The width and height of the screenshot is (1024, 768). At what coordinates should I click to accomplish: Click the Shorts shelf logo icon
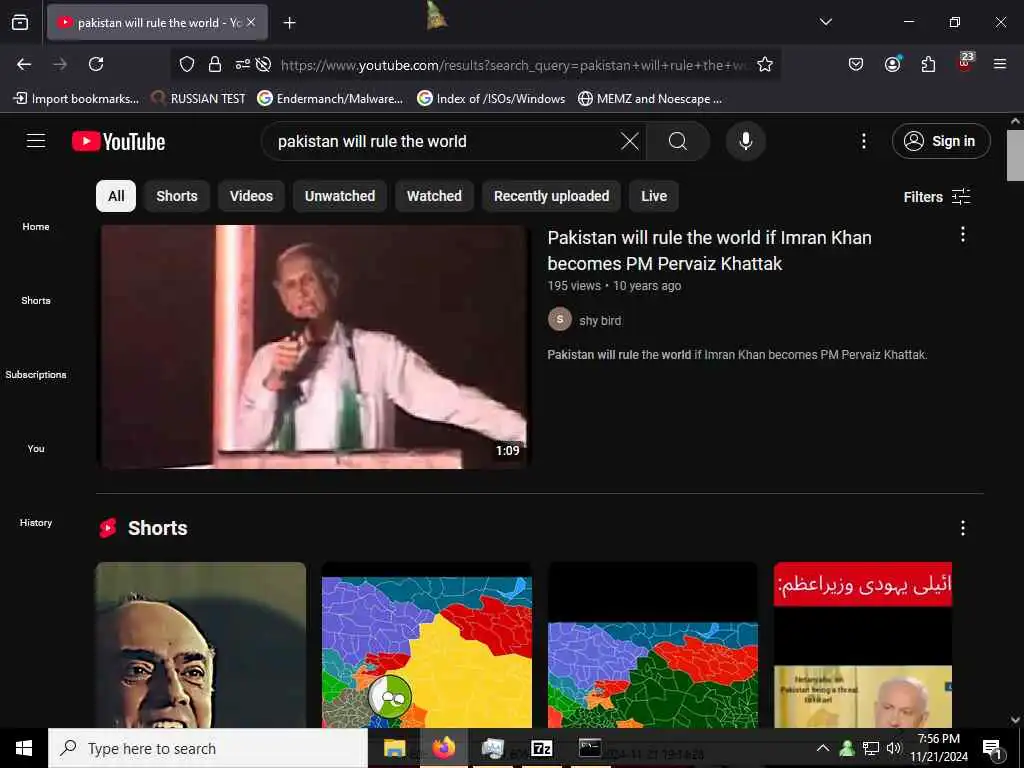click(x=108, y=528)
